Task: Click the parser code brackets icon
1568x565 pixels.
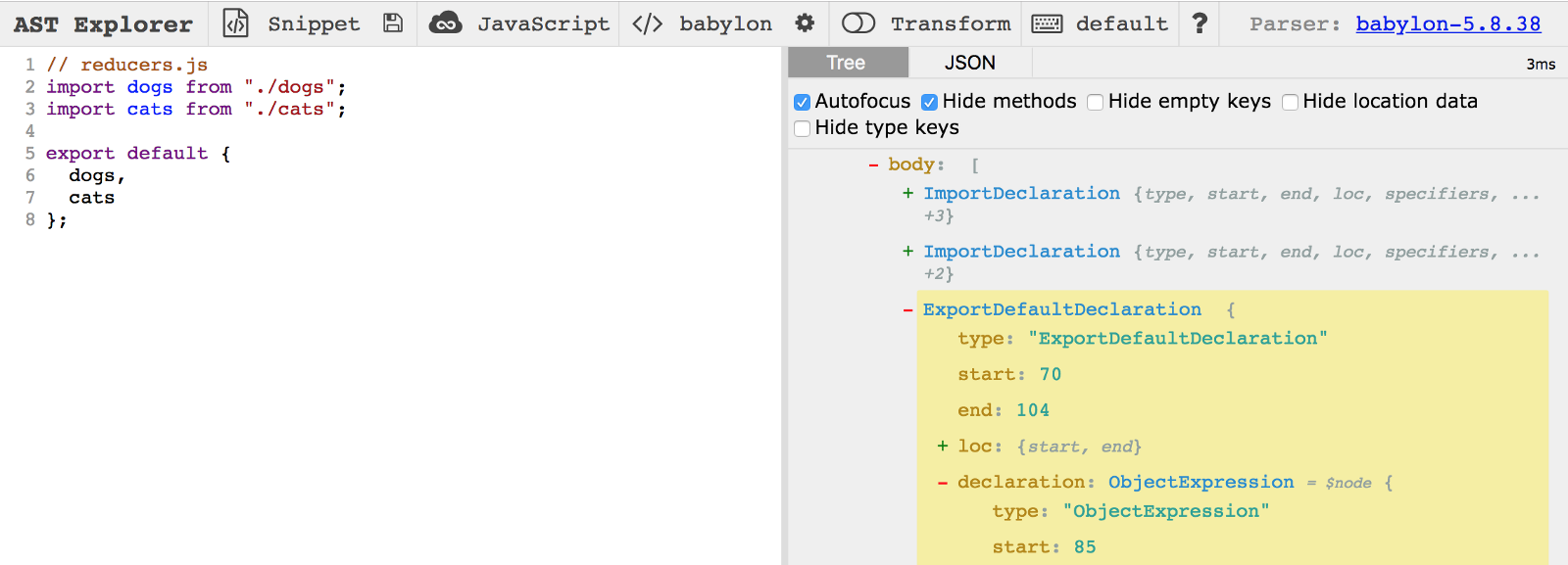Action: point(648,24)
